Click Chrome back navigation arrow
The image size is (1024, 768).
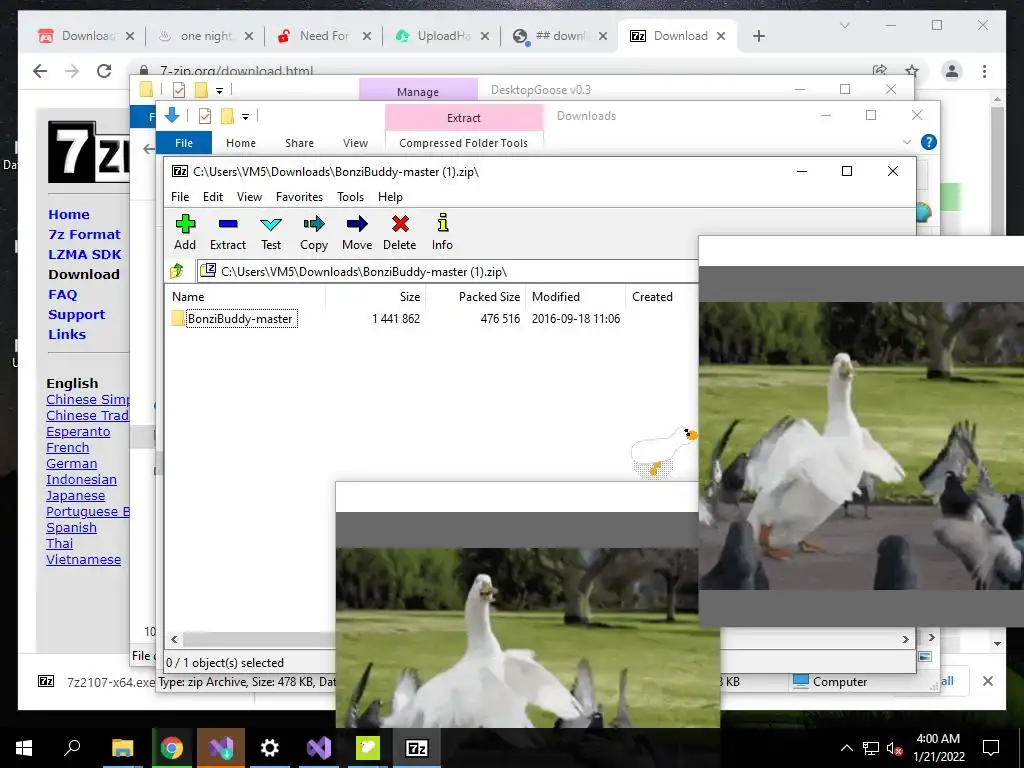click(x=40, y=71)
